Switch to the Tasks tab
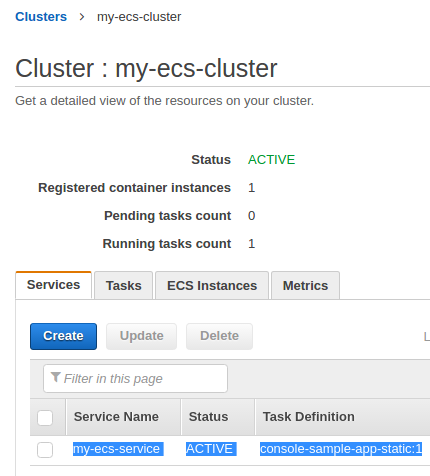Viewport: 430px width, 476px height. [x=124, y=286]
